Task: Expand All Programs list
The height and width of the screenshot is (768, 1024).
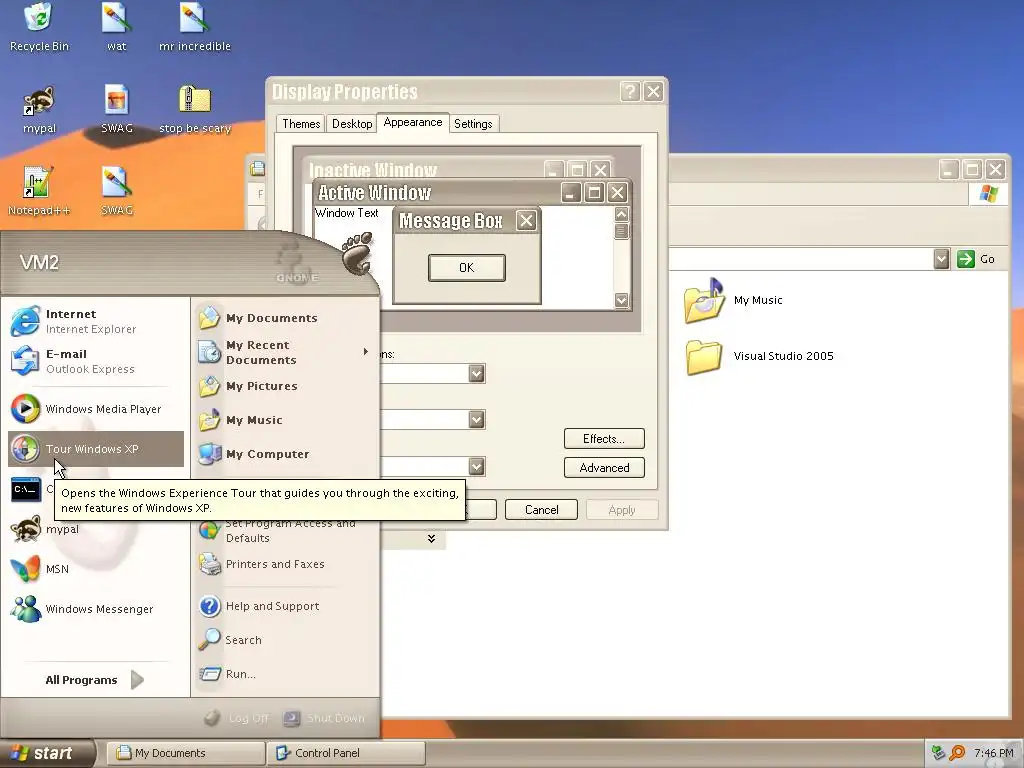Action: 94,680
